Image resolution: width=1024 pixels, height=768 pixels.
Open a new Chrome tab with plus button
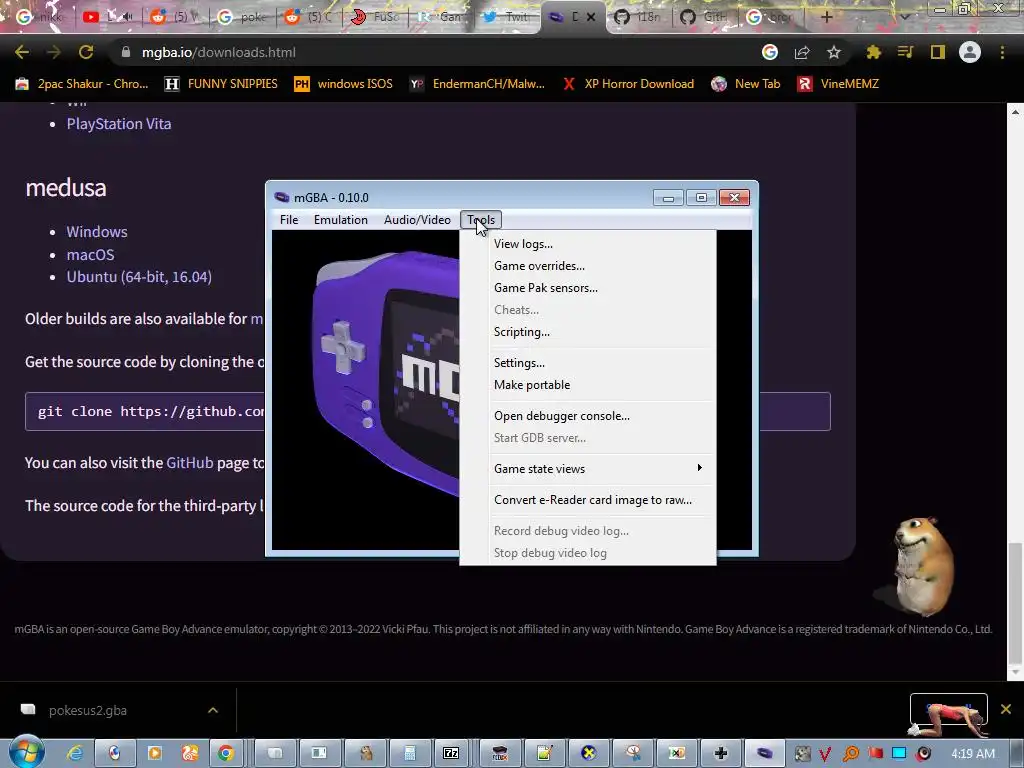coord(827,17)
